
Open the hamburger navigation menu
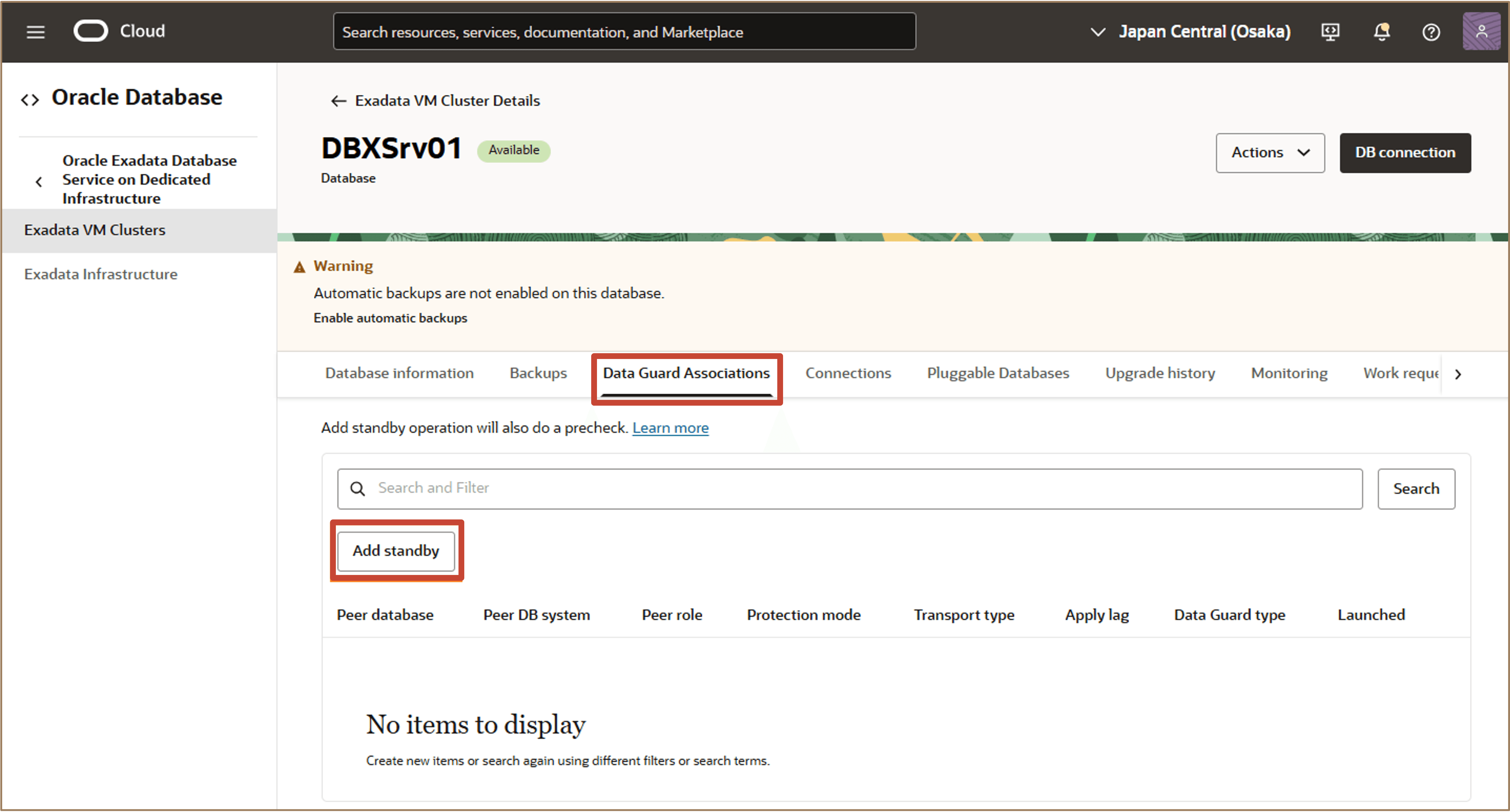pos(35,32)
